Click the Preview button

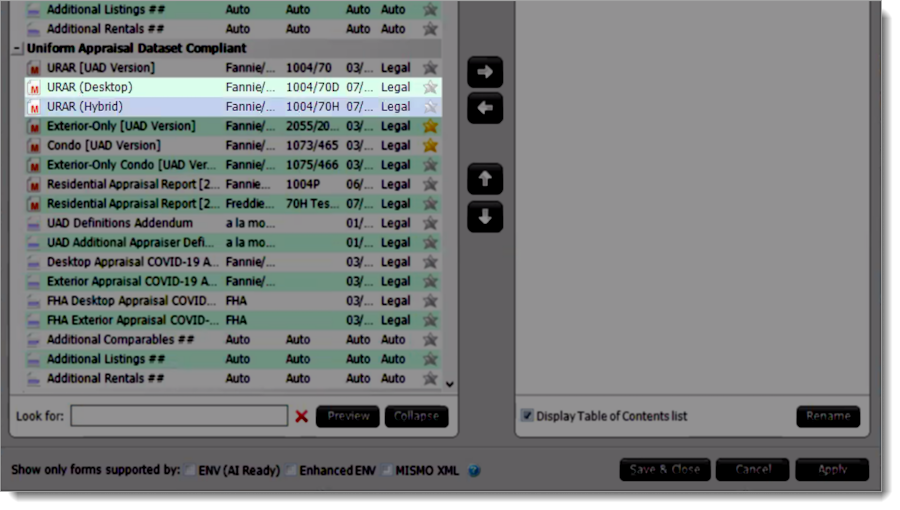(x=348, y=416)
